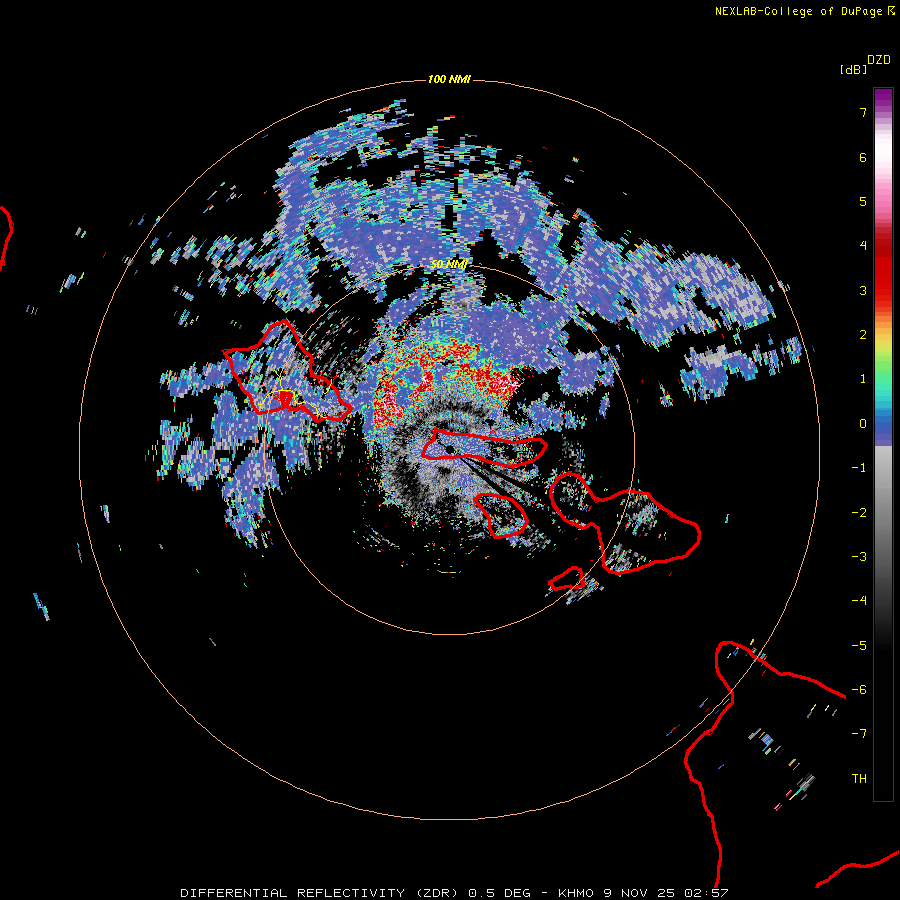
Task: Click the NEXLAB-College of DuPage credit text
Action: coord(798,11)
